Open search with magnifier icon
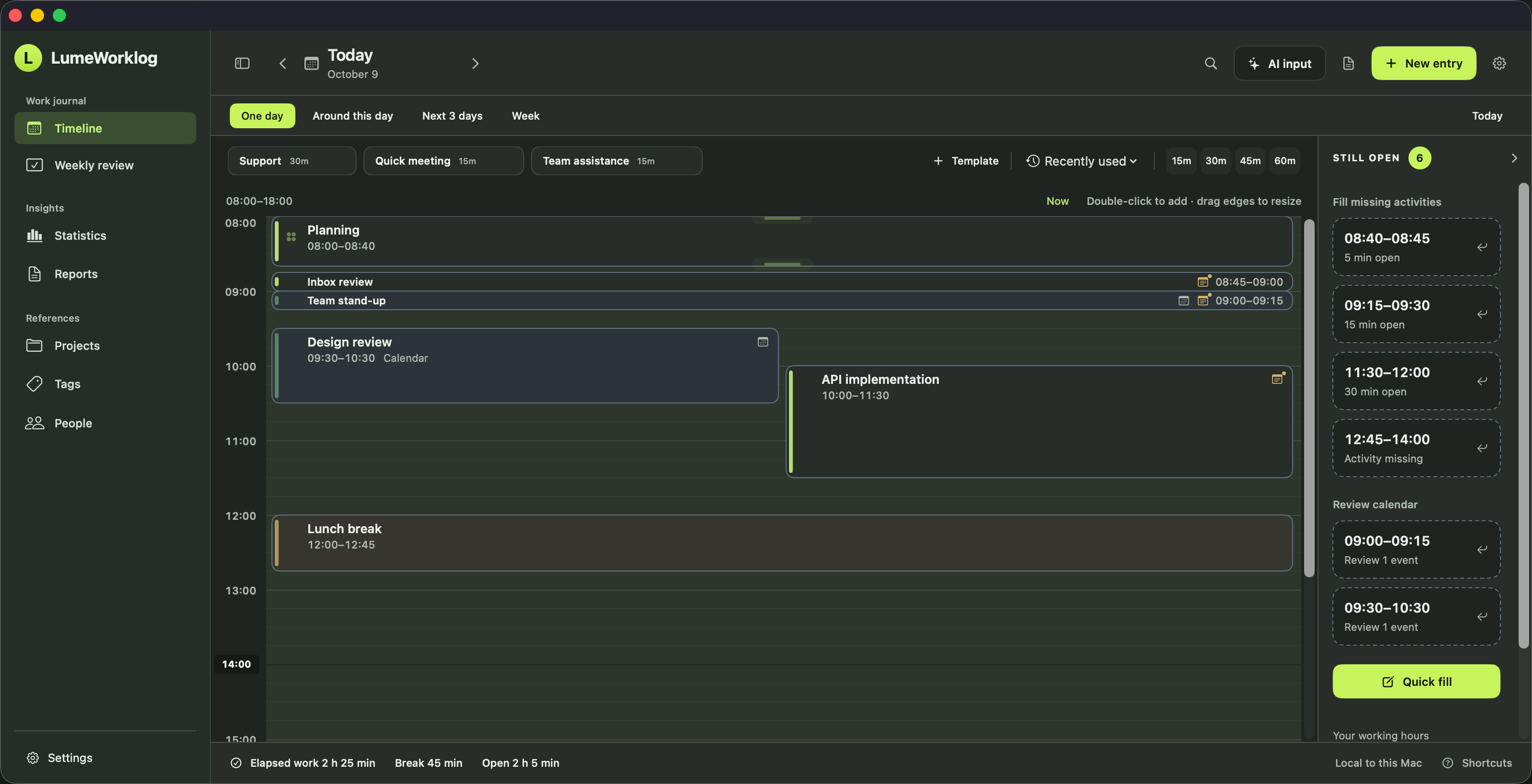 click(x=1210, y=63)
